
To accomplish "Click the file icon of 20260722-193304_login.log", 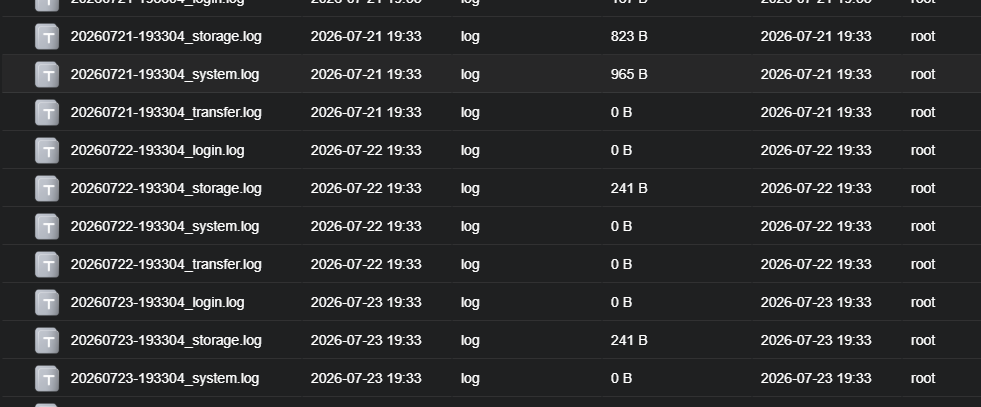I will pos(47,151).
